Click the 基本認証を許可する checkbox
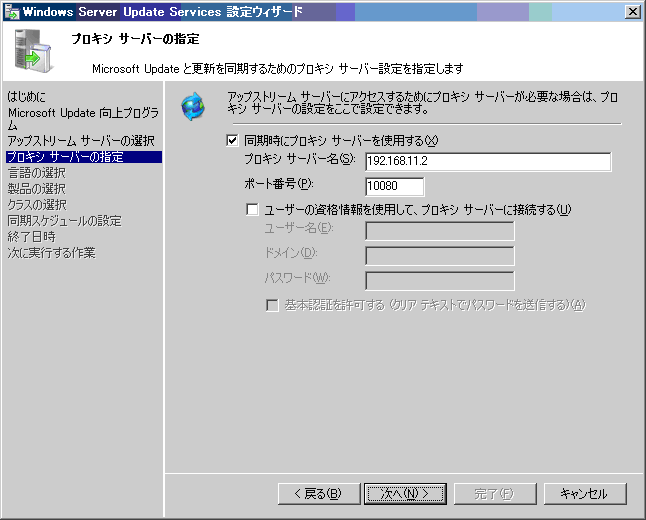The width and height of the screenshot is (646, 520). [x=272, y=305]
